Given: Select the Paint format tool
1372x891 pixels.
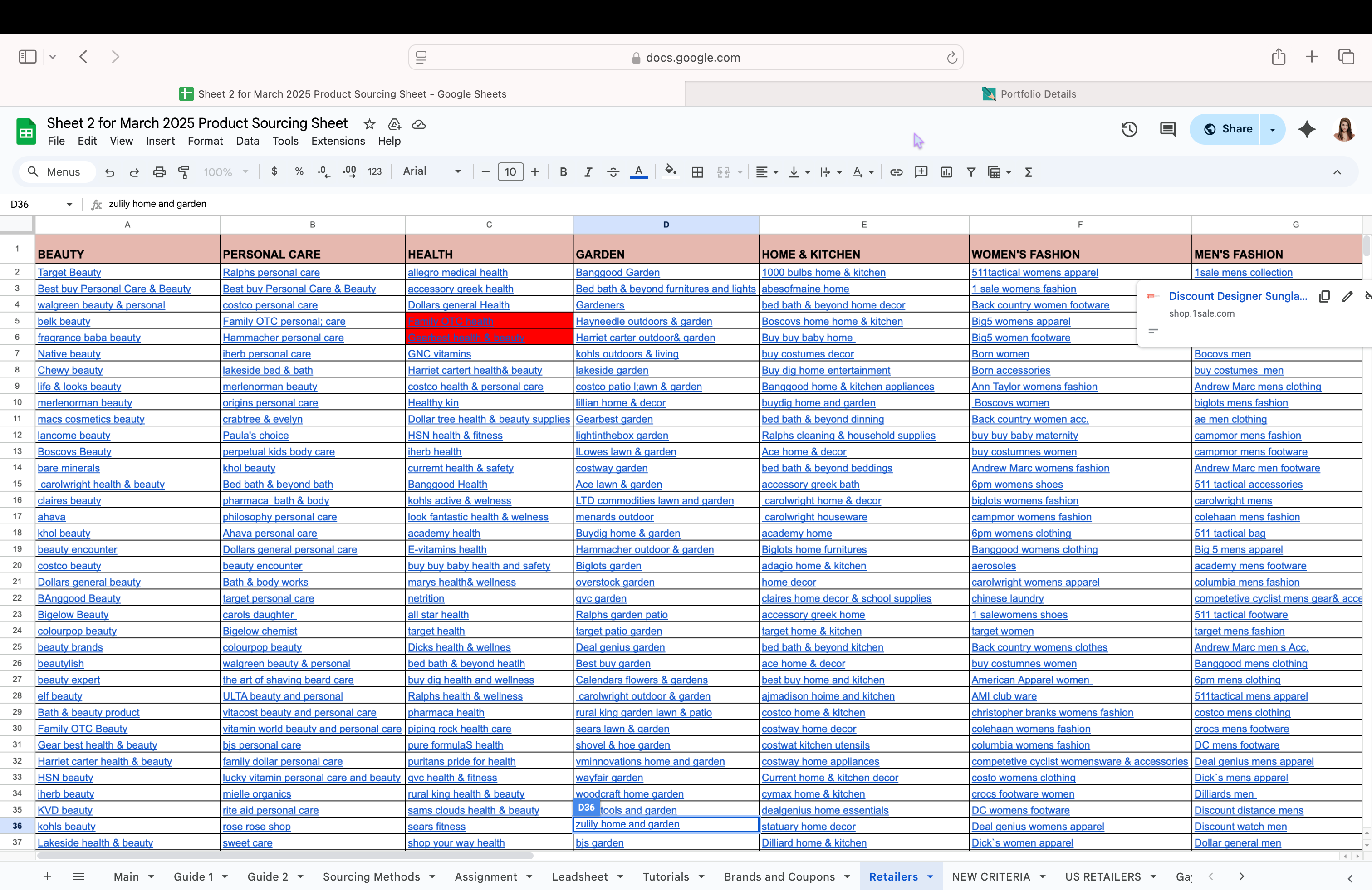Looking at the screenshot, I should click(x=184, y=172).
